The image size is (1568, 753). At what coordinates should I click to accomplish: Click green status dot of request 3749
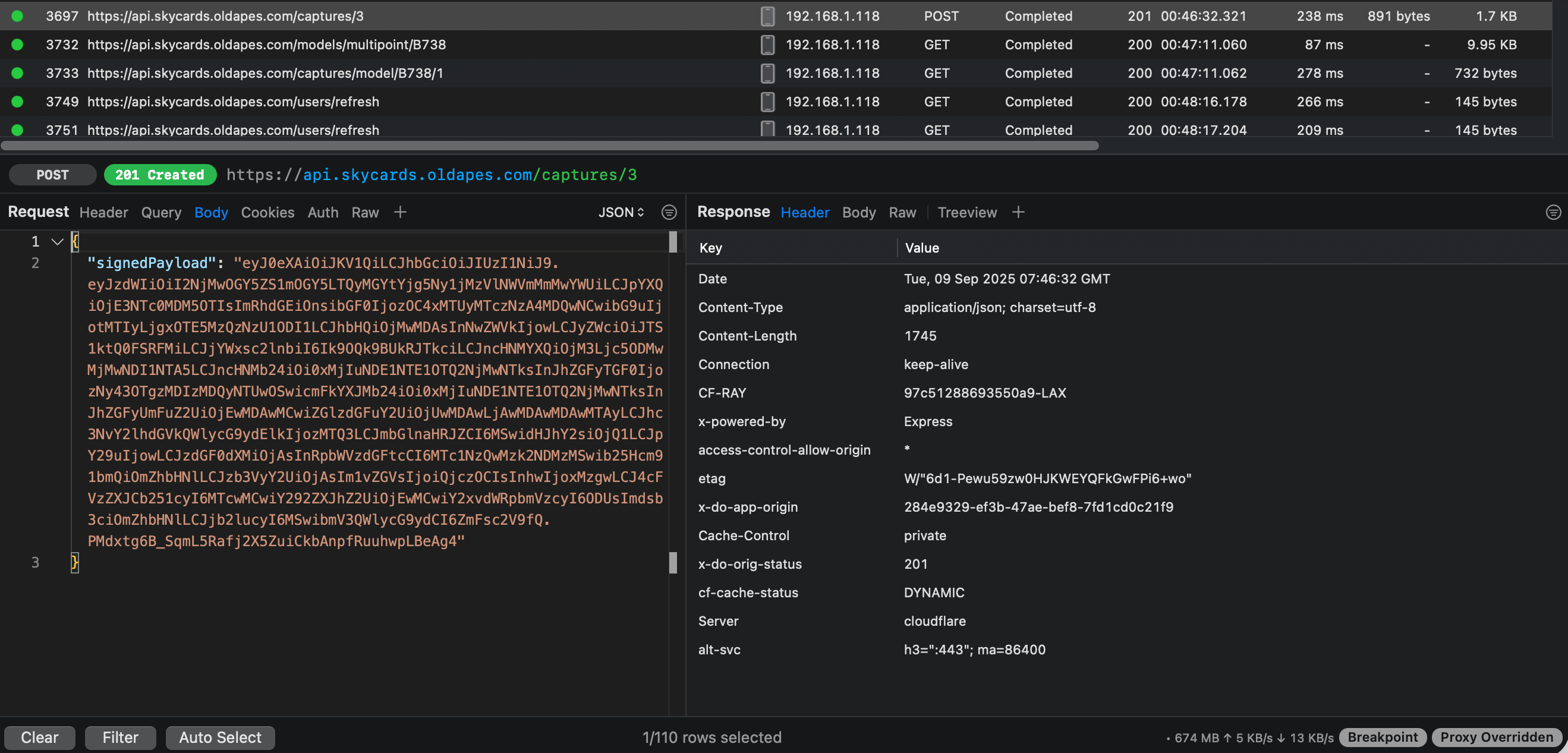click(17, 102)
